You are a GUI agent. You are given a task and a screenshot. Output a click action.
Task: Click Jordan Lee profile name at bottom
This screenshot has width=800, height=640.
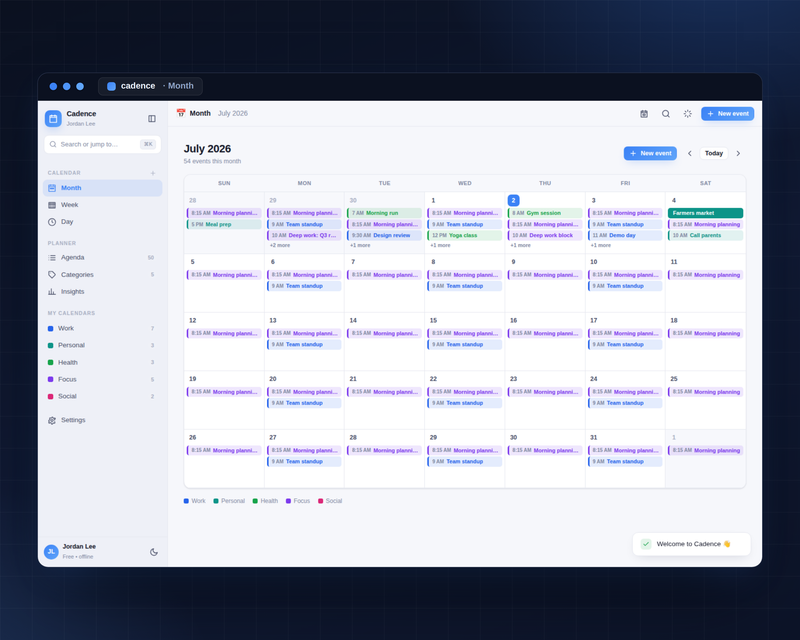coord(79,547)
